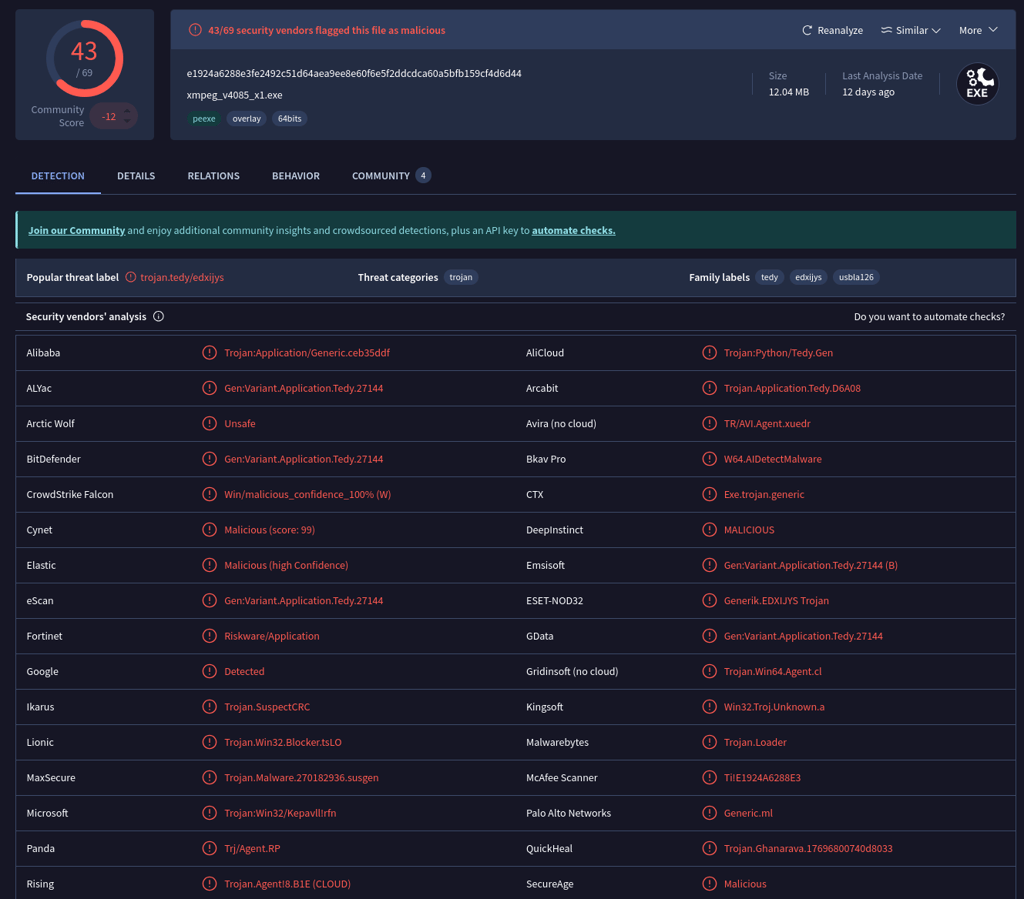This screenshot has width=1024, height=899.
Task: Click the alert icon in the malicious banner
Action: click(195, 30)
